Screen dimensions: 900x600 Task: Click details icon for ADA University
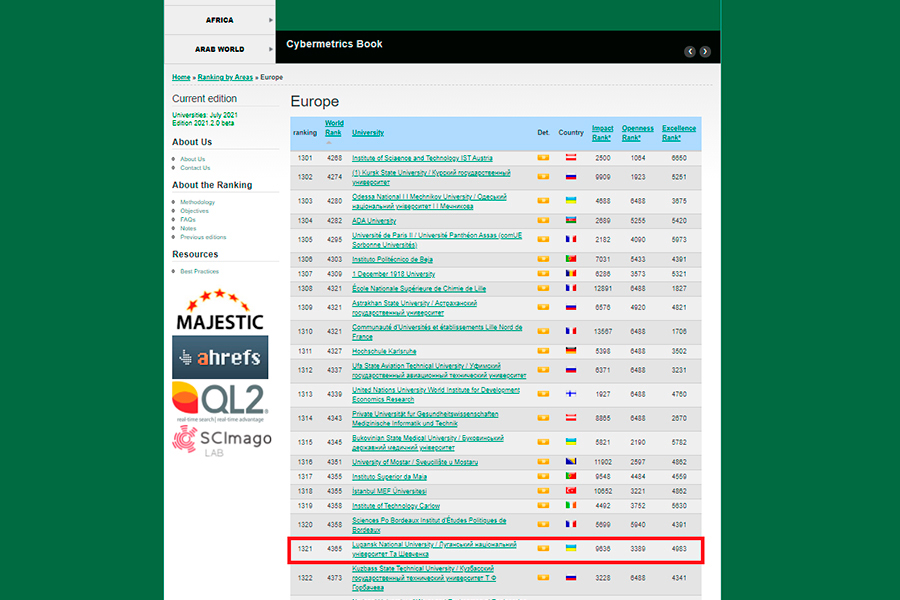point(543,221)
